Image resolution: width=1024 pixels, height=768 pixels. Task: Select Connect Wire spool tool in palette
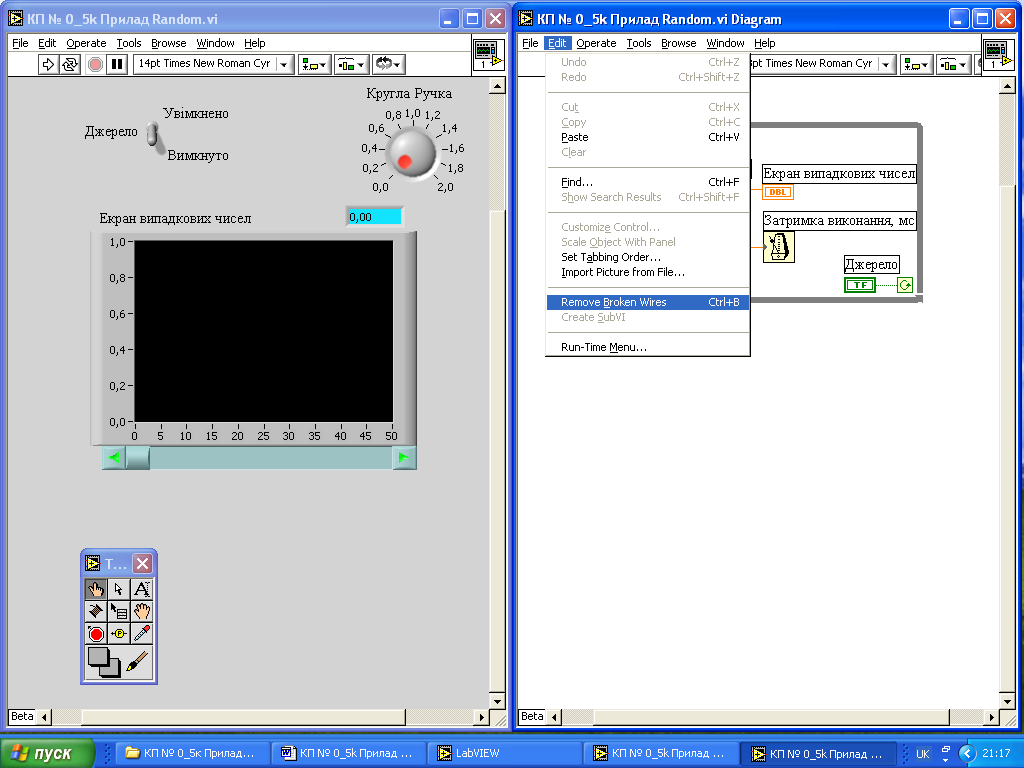[x=95, y=611]
